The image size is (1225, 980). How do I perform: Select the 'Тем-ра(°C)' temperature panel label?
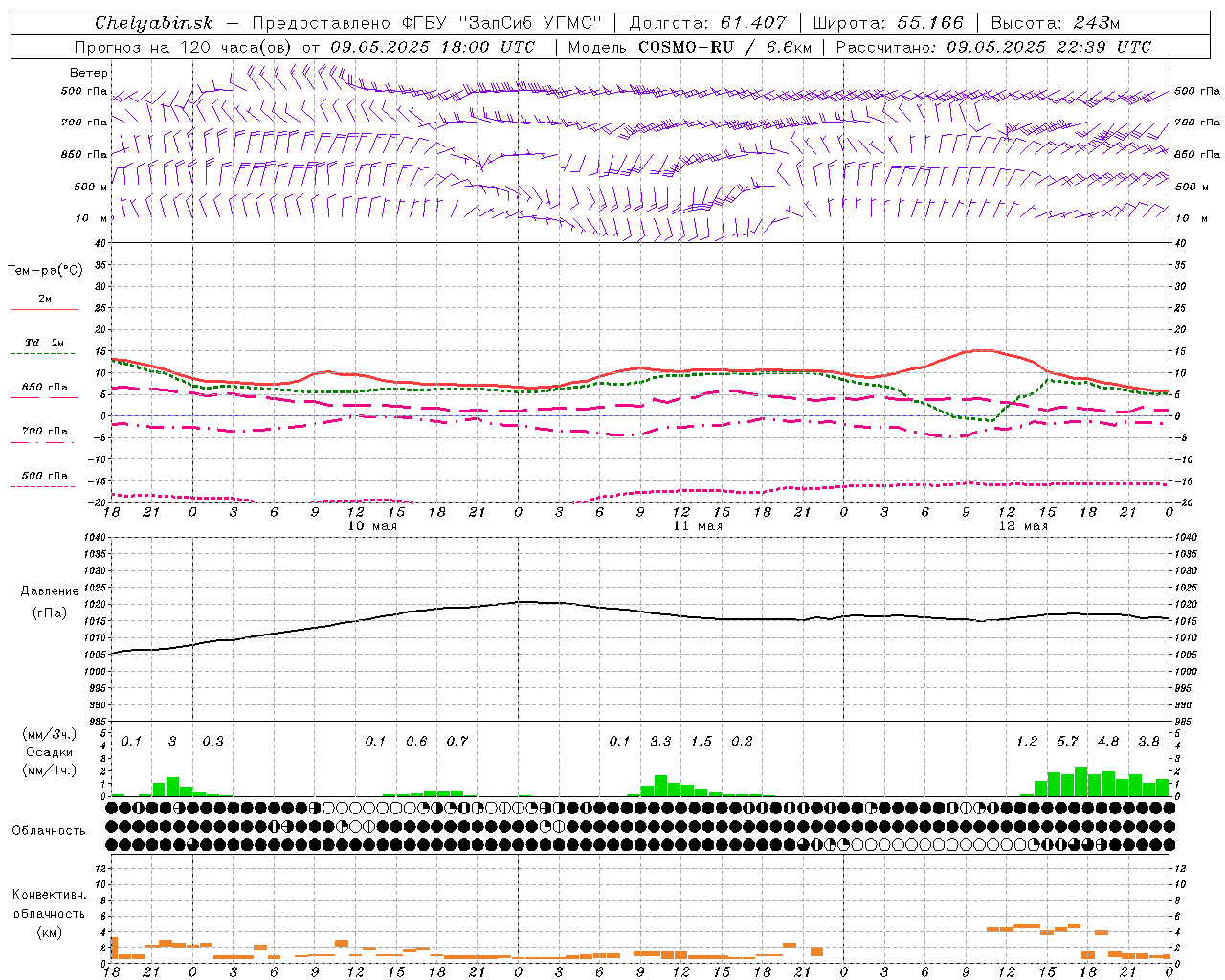coord(45,271)
